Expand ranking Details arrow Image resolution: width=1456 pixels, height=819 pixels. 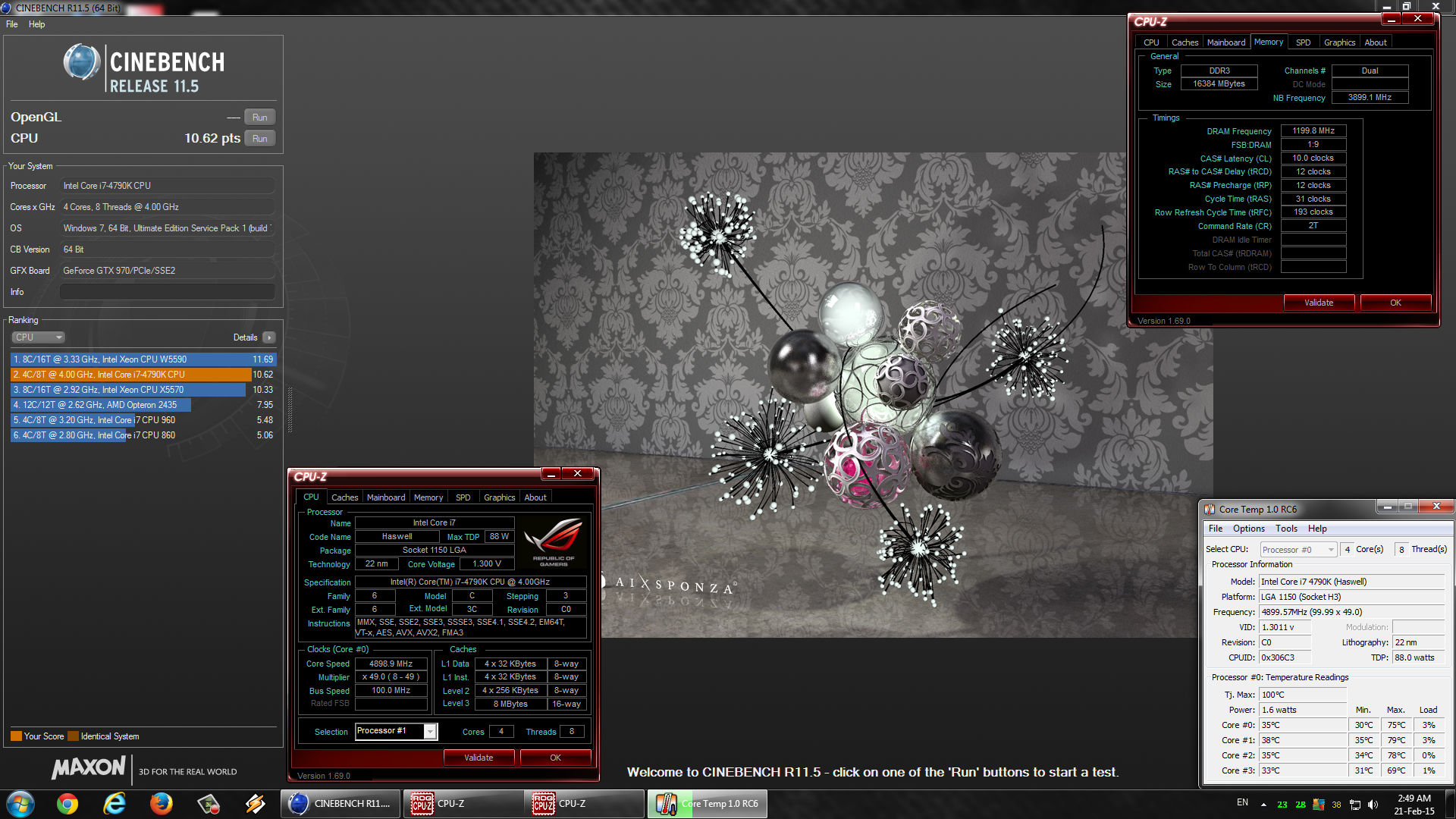[269, 337]
